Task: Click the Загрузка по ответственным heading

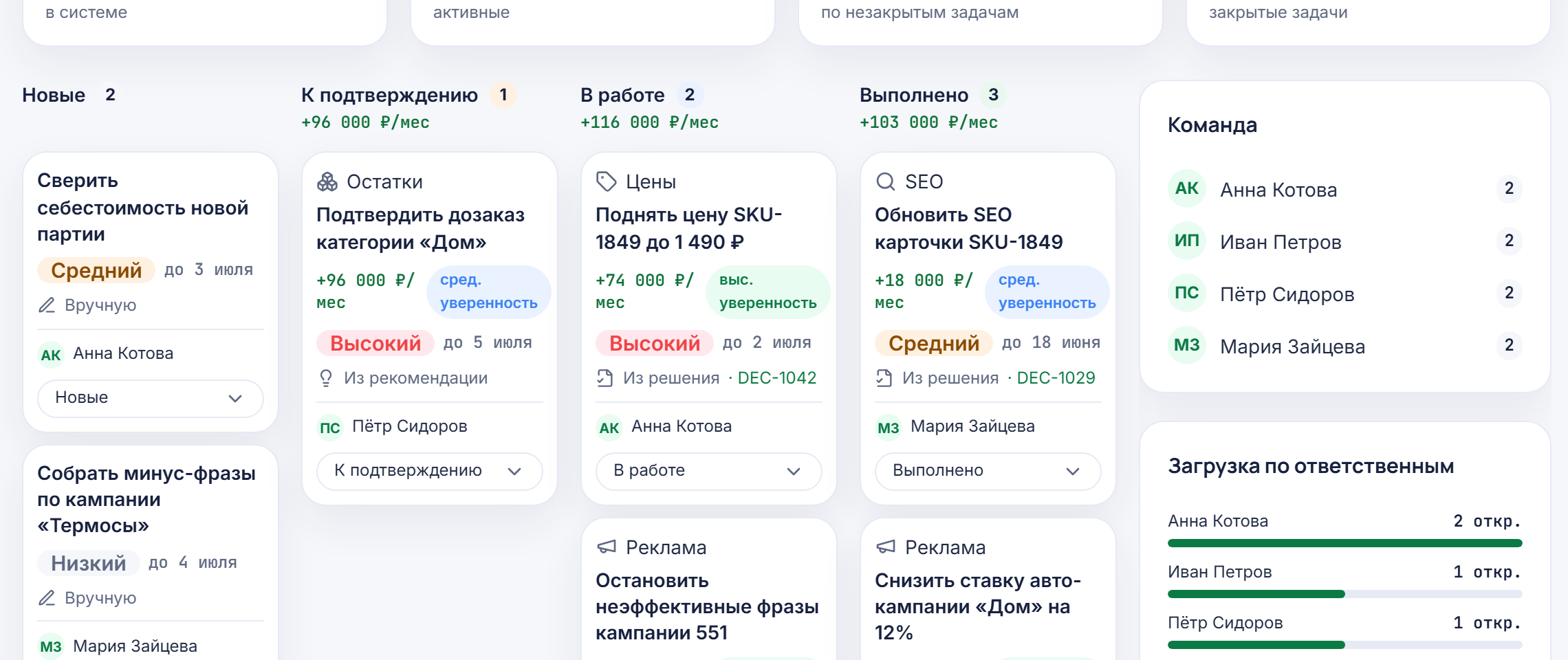Action: [1311, 466]
